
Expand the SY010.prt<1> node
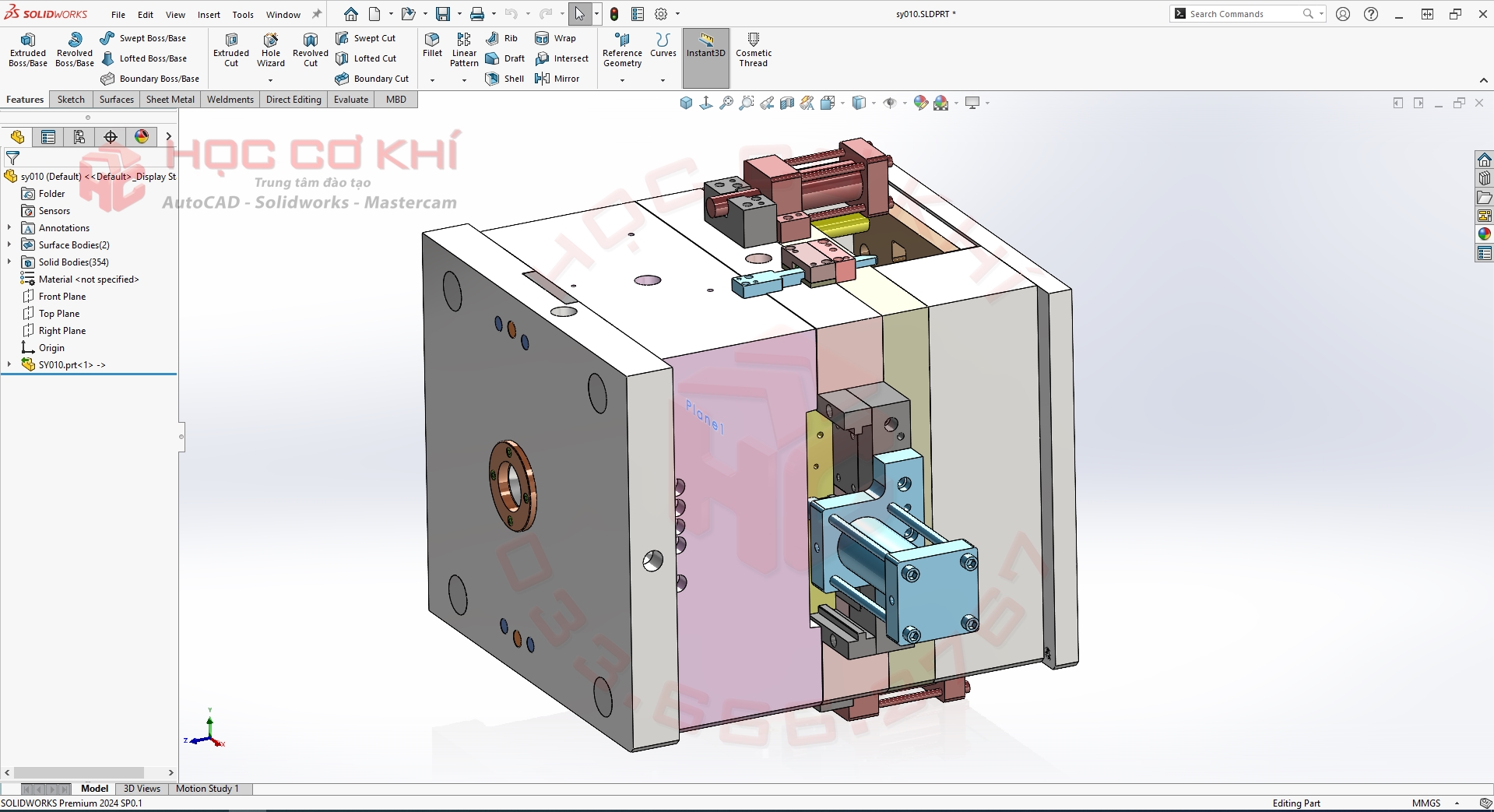[9, 364]
